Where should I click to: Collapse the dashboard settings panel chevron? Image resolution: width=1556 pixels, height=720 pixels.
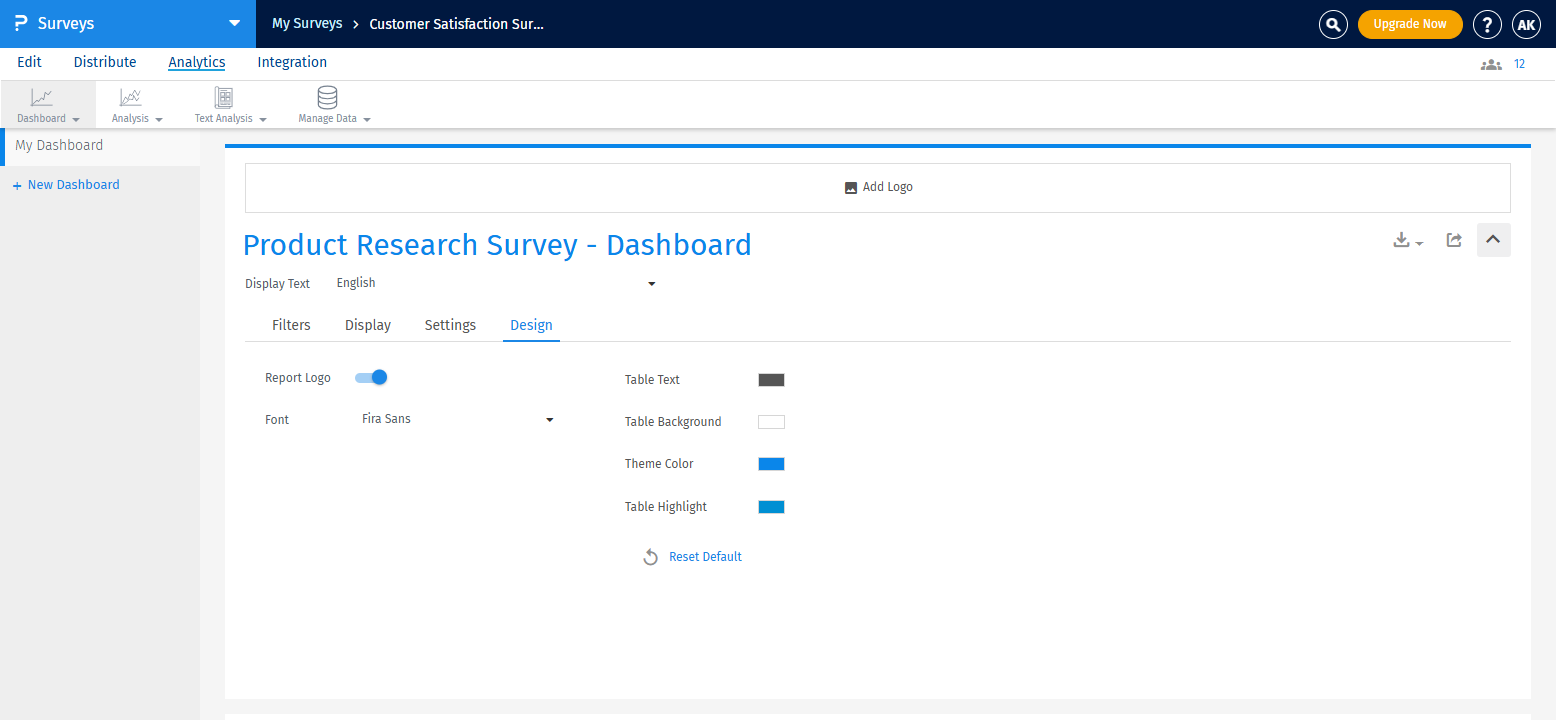pos(1493,240)
